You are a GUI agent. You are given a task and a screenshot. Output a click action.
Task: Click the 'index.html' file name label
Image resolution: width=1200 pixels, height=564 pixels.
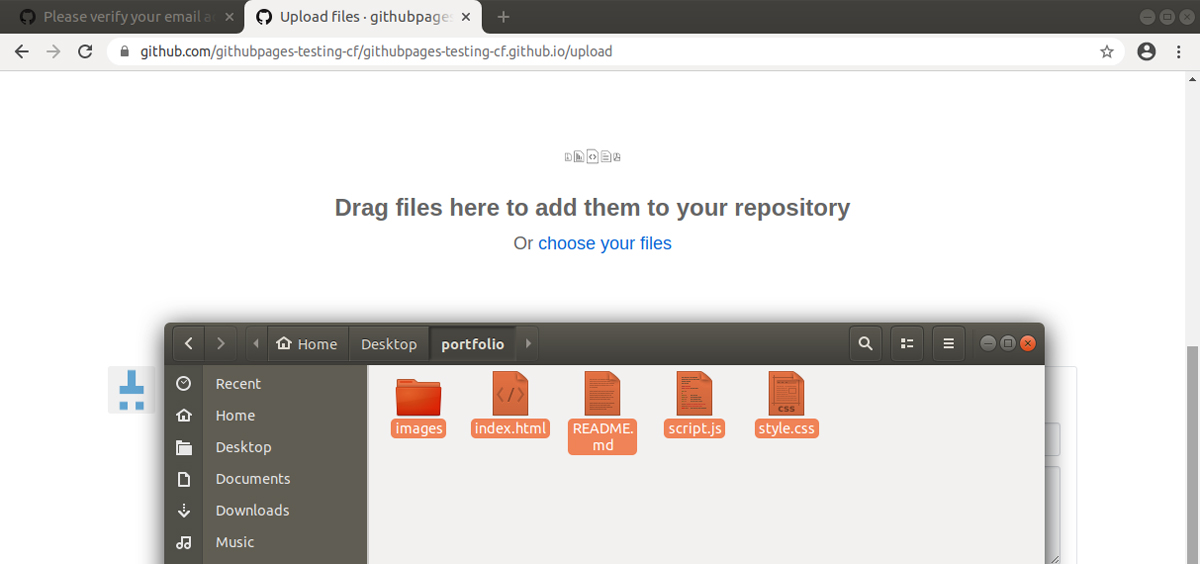[511, 429]
